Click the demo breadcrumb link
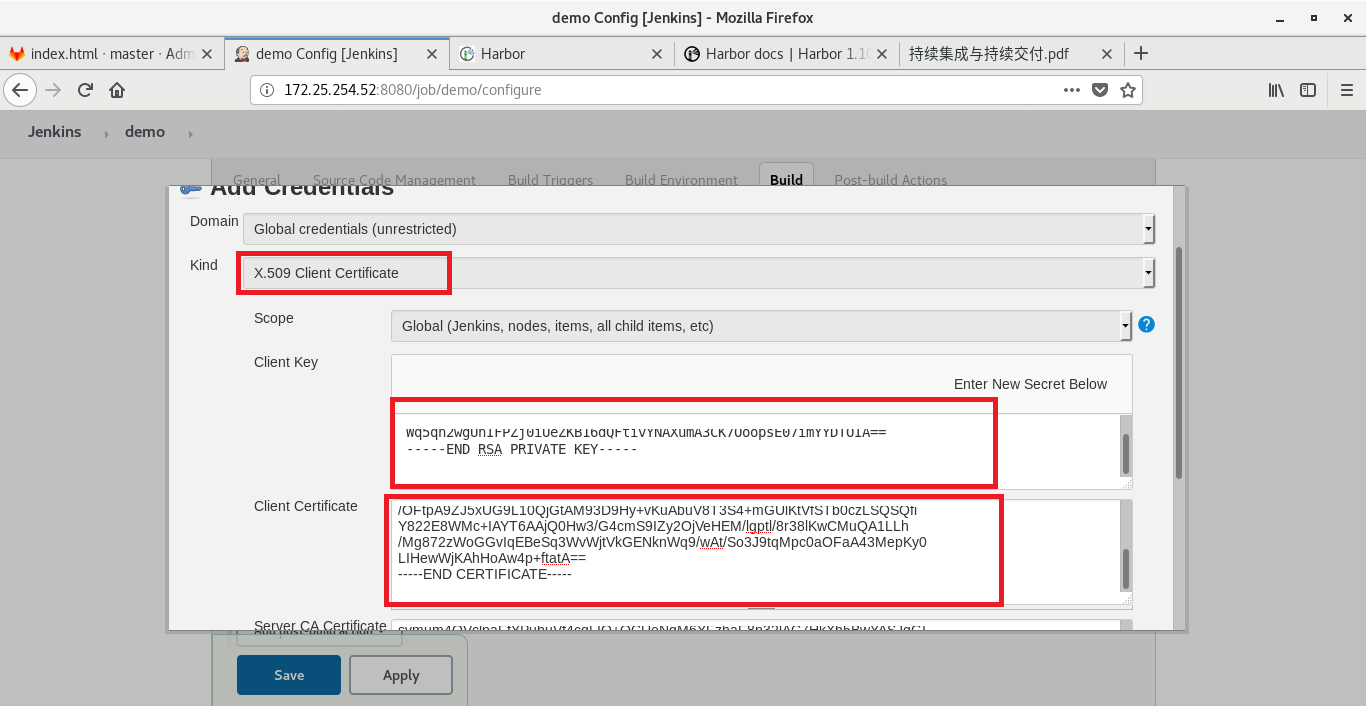 point(145,132)
